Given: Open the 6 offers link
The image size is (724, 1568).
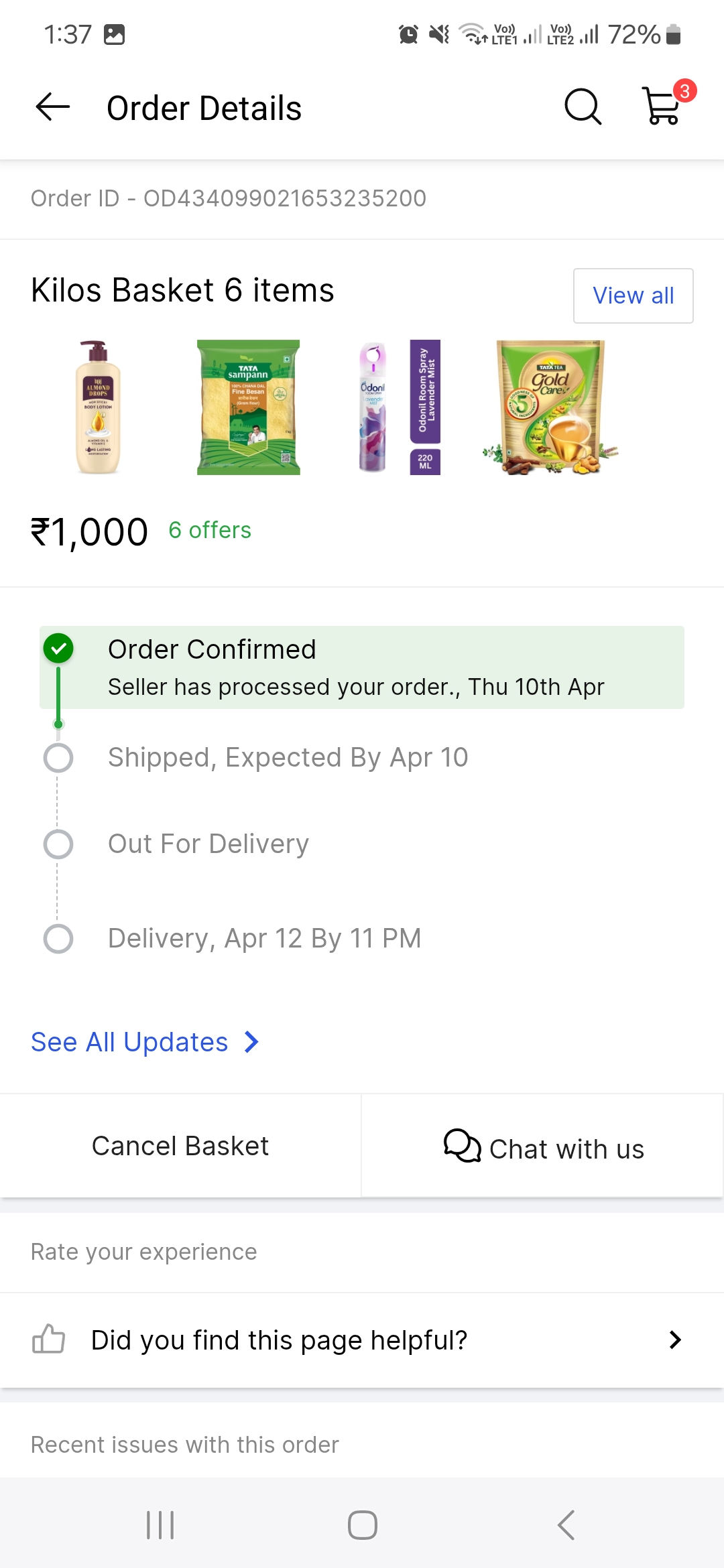Looking at the screenshot, I should [210, 530].
